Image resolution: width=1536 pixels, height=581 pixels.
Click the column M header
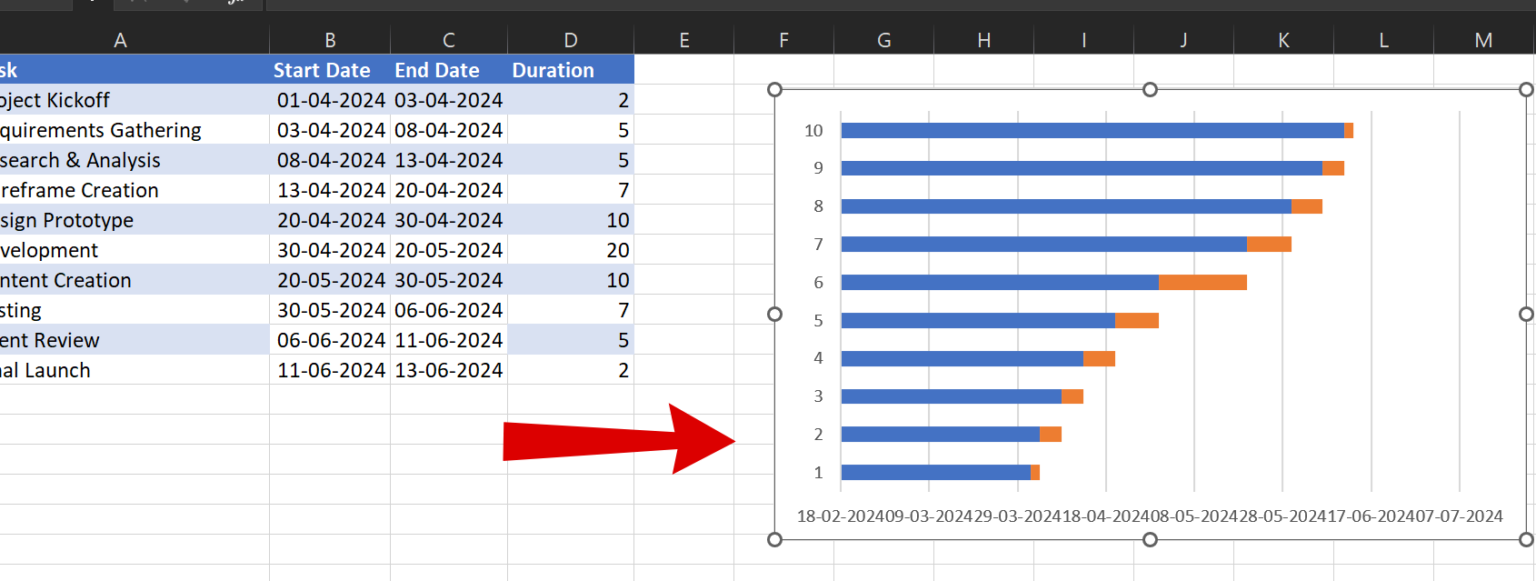1483,39
